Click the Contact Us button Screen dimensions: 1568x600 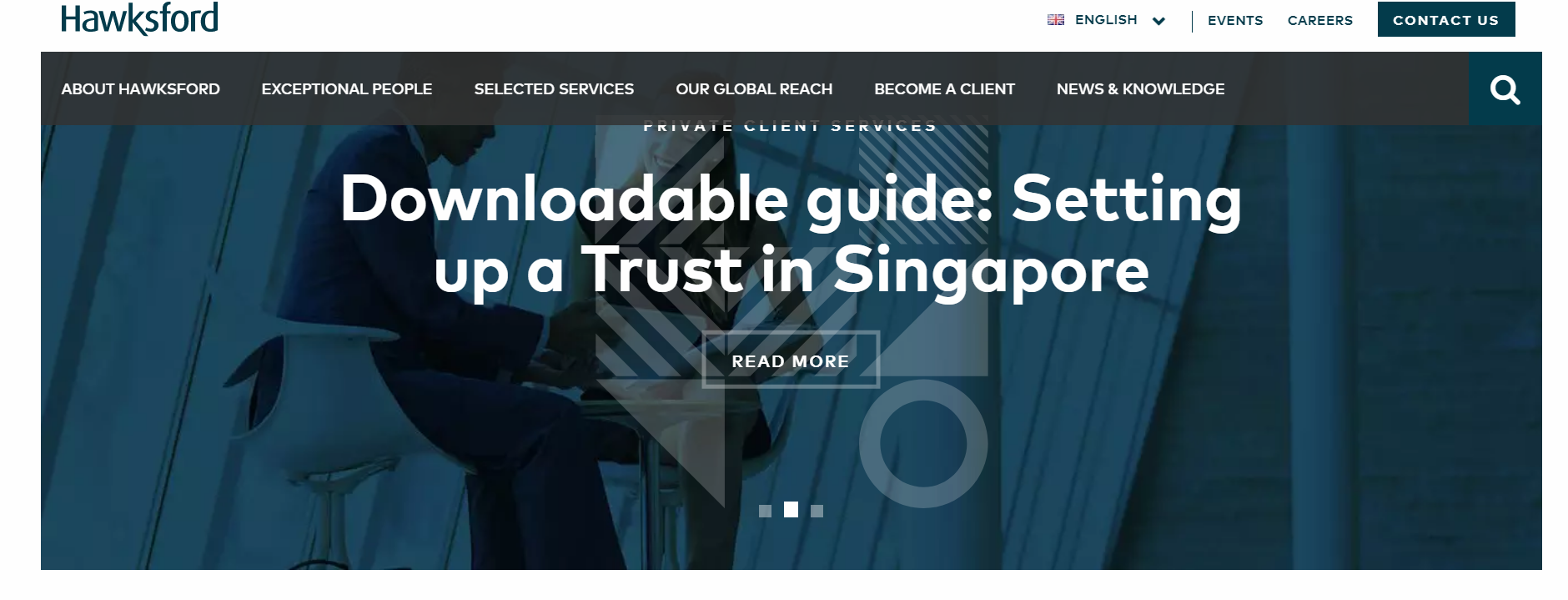point(1446,20)
